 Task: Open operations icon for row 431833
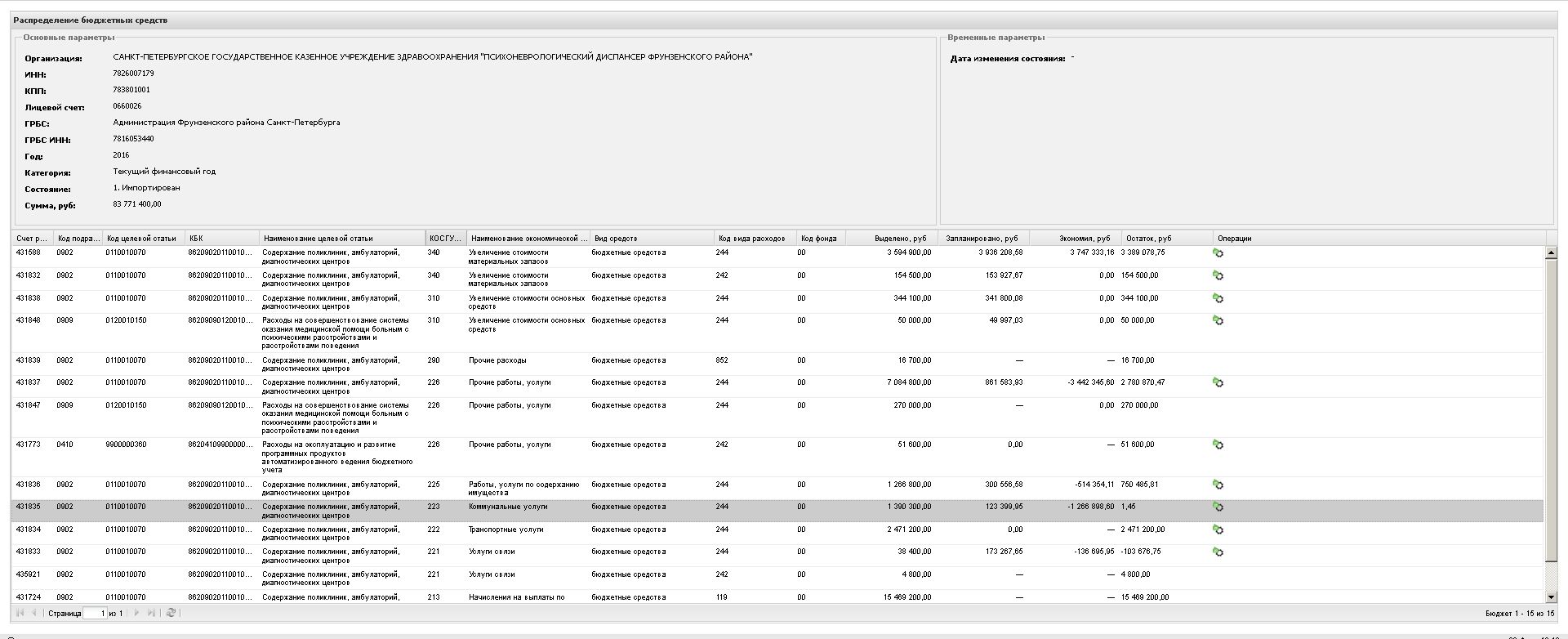1218,552
